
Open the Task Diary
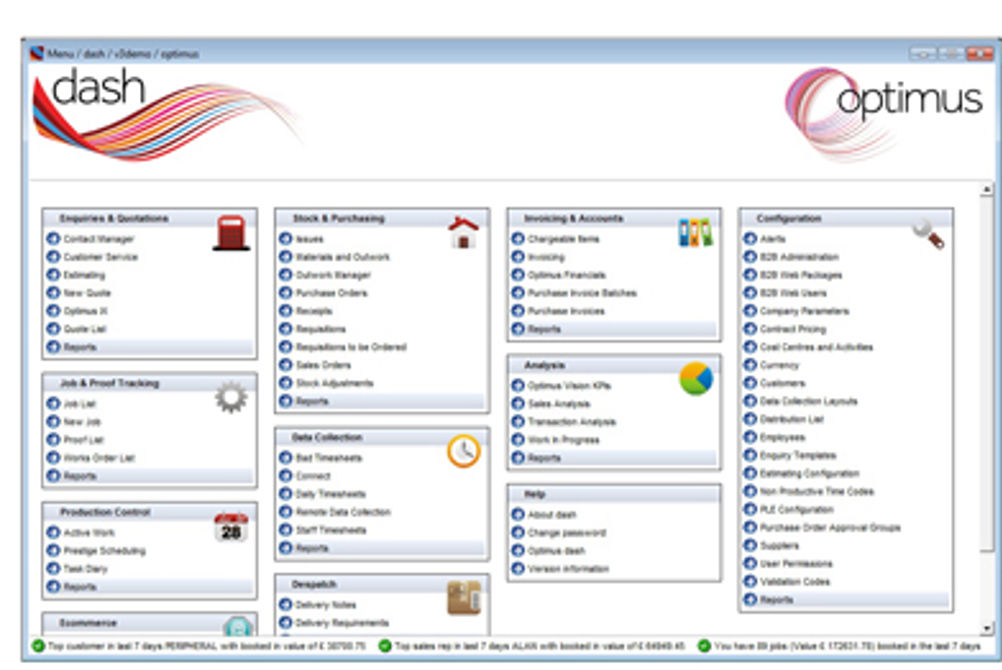[x=85, y=568]
